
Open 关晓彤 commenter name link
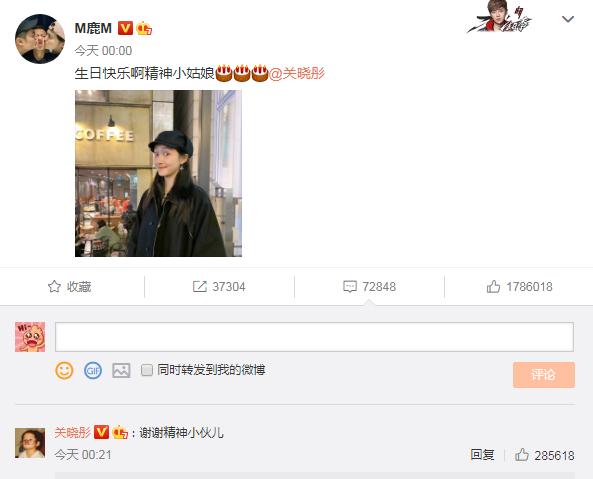(72, 432)
